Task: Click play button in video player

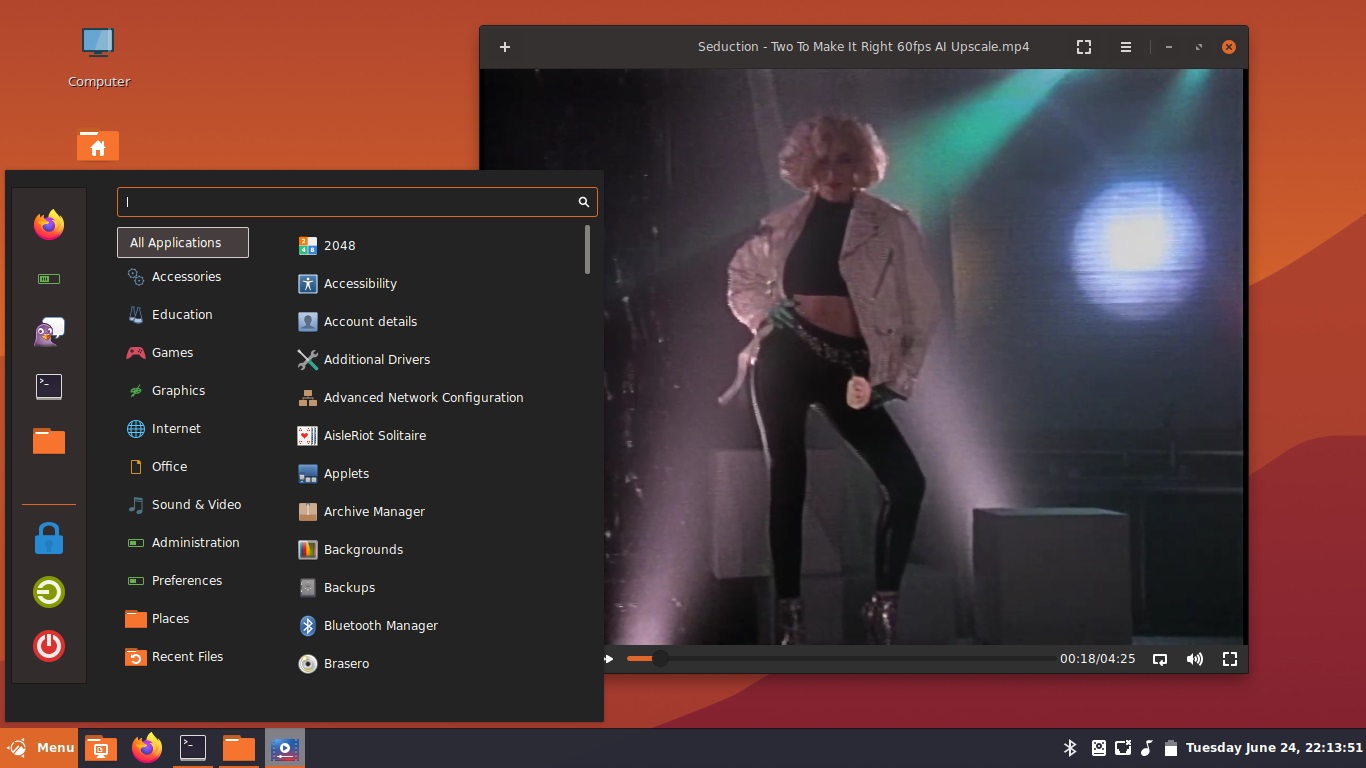Action: click(x=608, y=659)
